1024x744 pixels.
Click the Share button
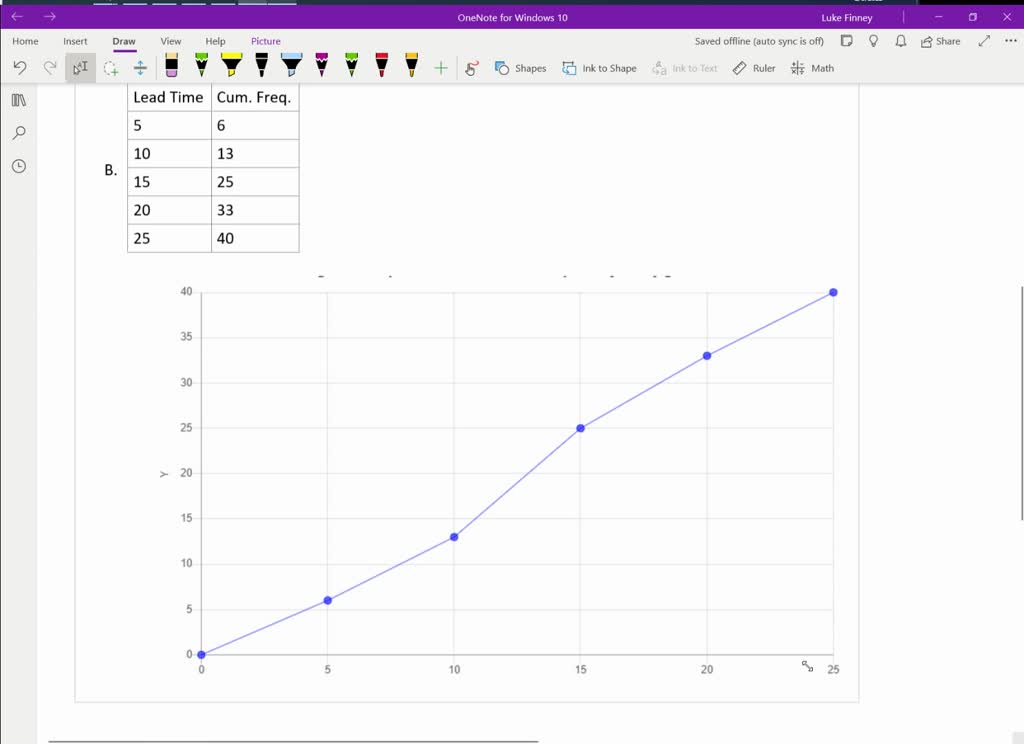point(938,41)
